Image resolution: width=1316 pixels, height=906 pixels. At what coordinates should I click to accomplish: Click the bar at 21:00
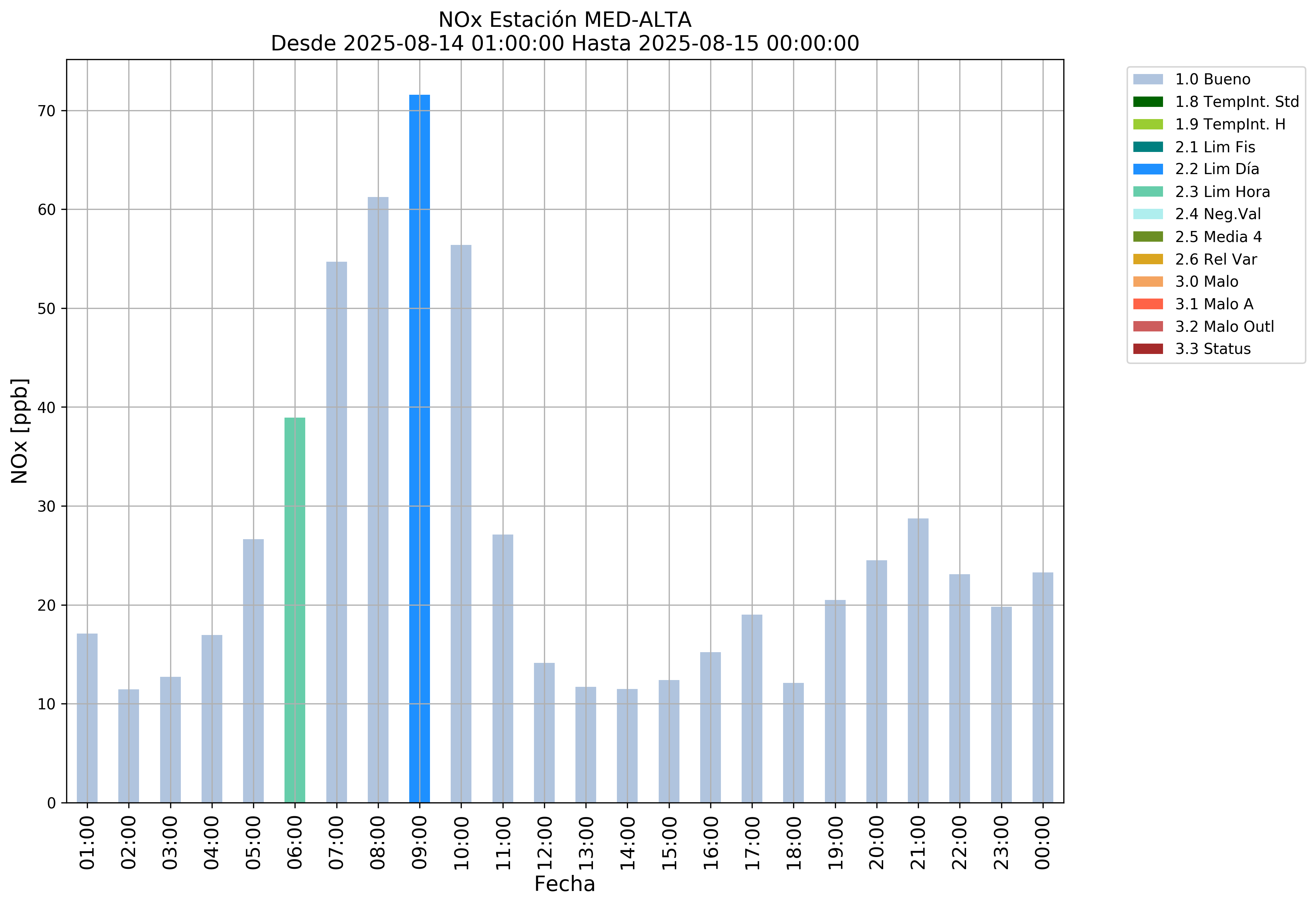pyautogui.click(x=917, y=660)
